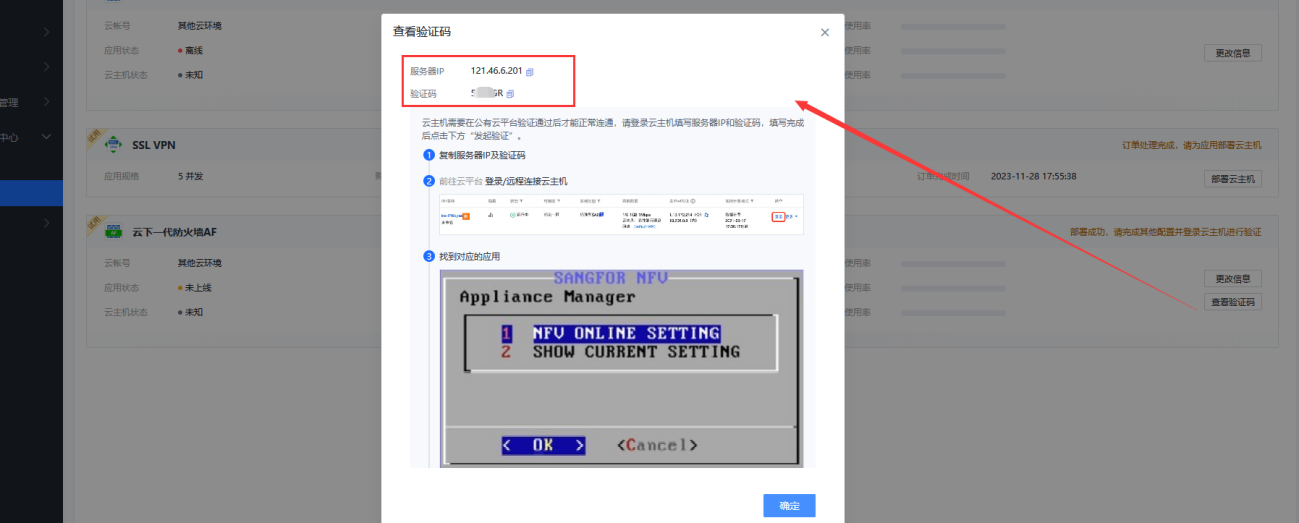Expand the sidebar chevron below the highlighted item
This screenshot has width=1299, height=523.
click(47, 222)
